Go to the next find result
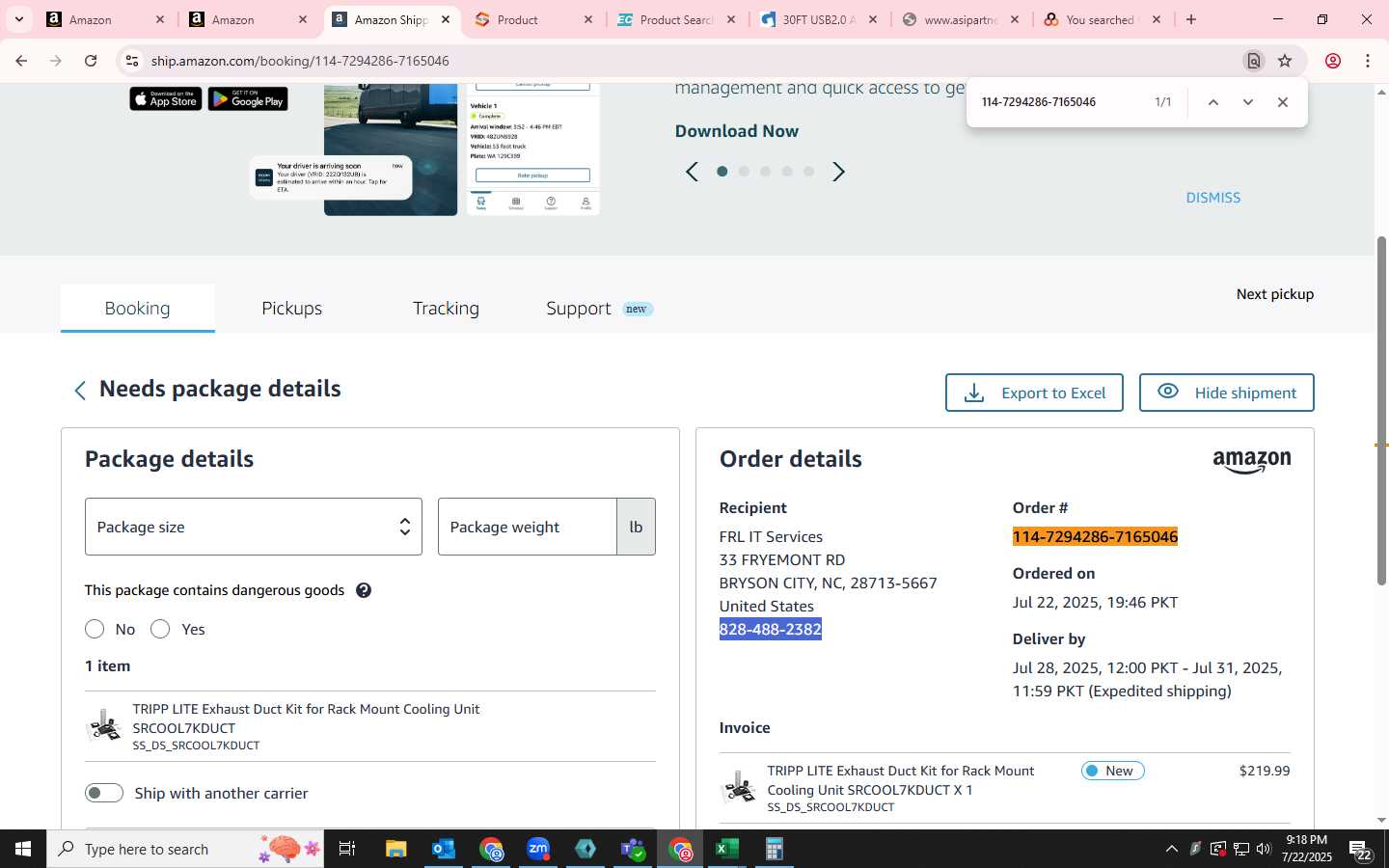Image resolution: width=1389 pixels, height=868 pixels. (x=1248, y=102)
